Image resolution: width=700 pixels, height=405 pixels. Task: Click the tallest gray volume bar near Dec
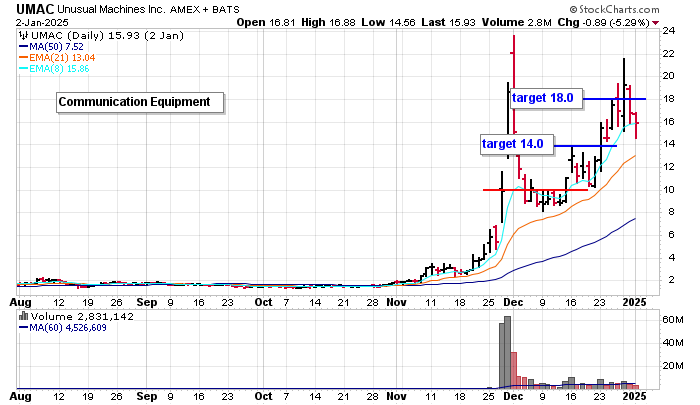[x=508, y=352]
